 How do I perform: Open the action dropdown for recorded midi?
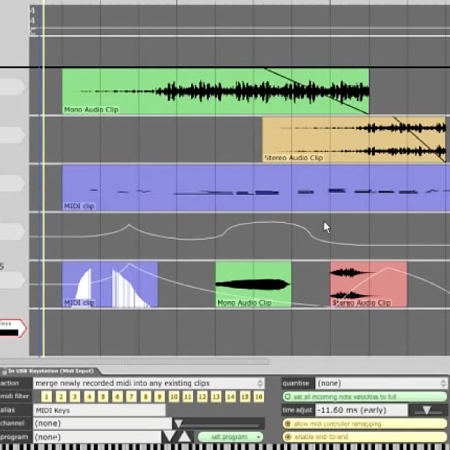pos(149,383)
